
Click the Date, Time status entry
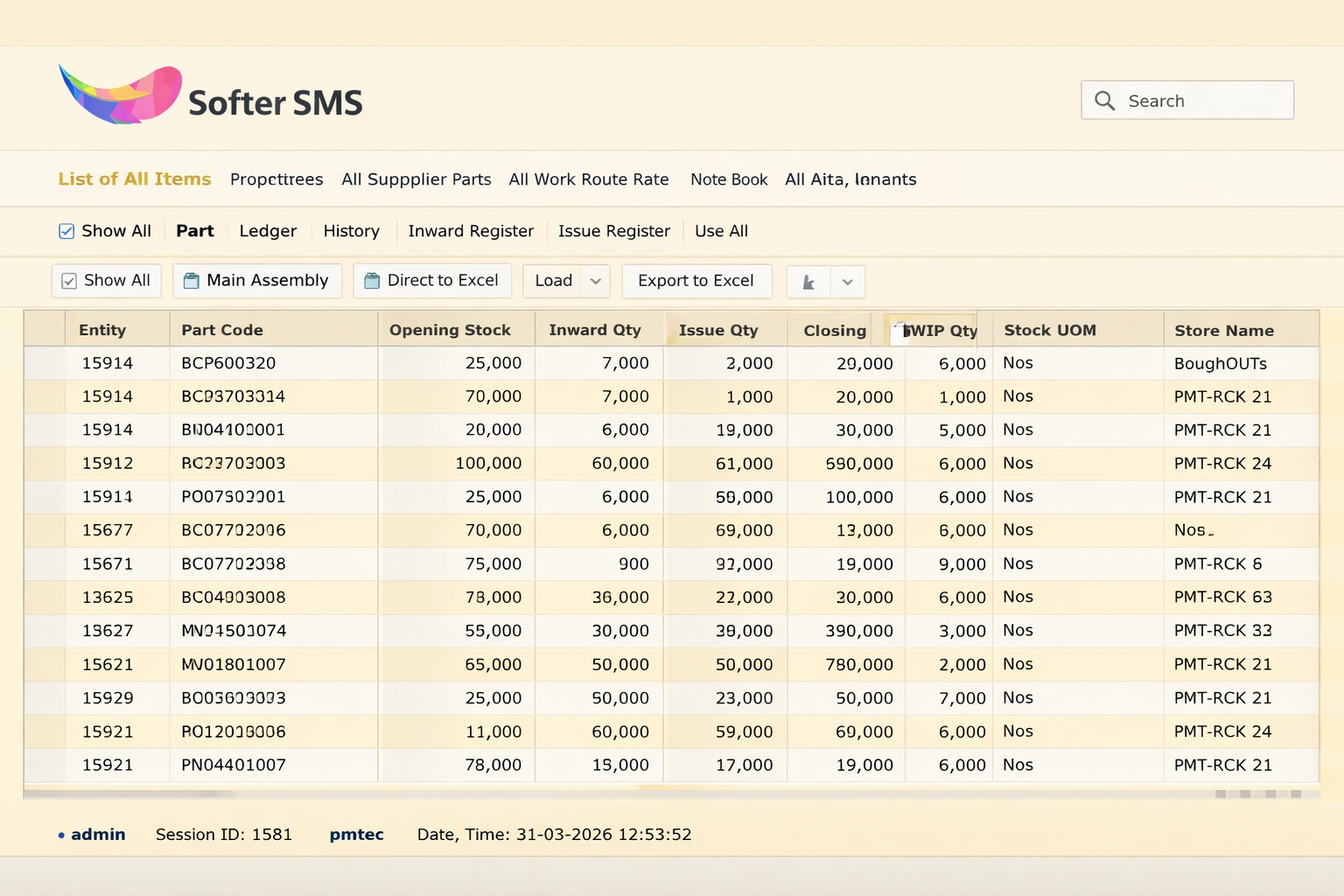pos(555,835)
